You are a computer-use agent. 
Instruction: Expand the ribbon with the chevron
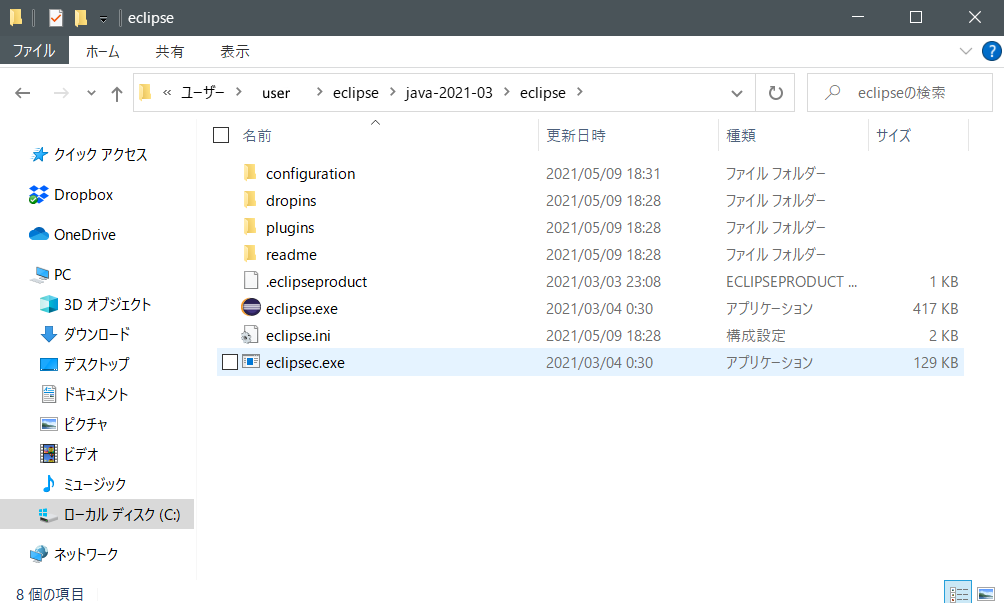(x=966, y=51)
